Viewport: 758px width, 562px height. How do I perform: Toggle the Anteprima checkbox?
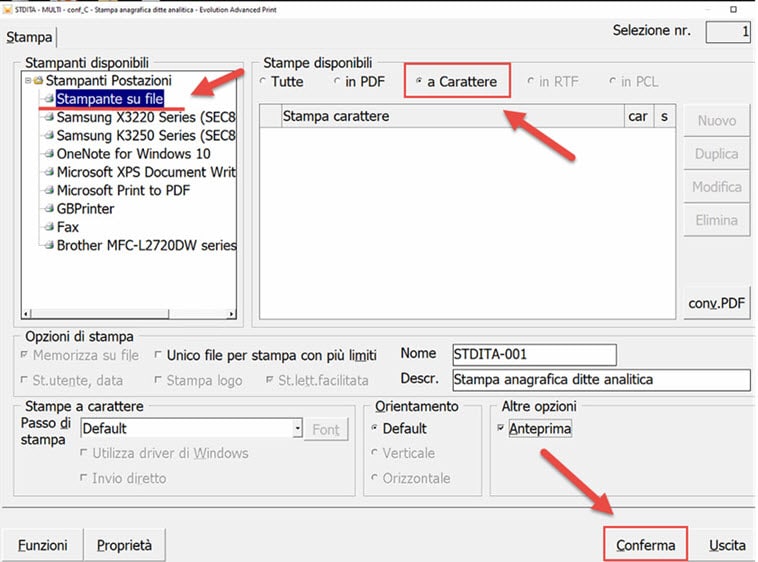501,429
